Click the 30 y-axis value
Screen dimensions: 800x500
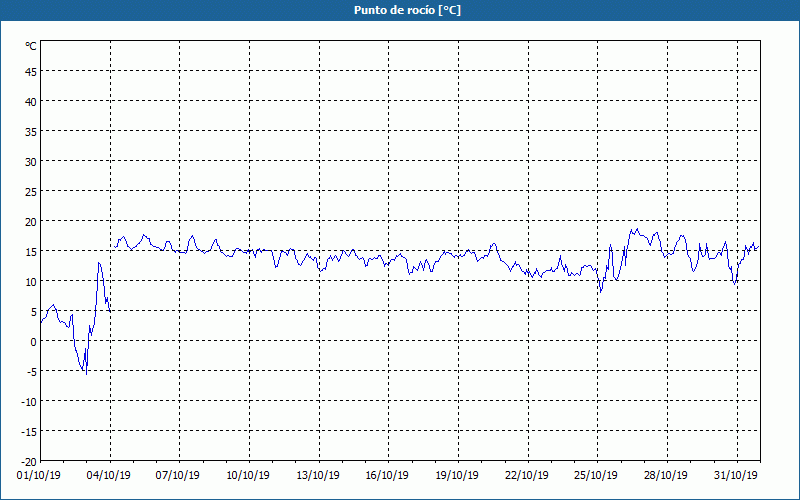pyautogui.click(x=31, y=162)
